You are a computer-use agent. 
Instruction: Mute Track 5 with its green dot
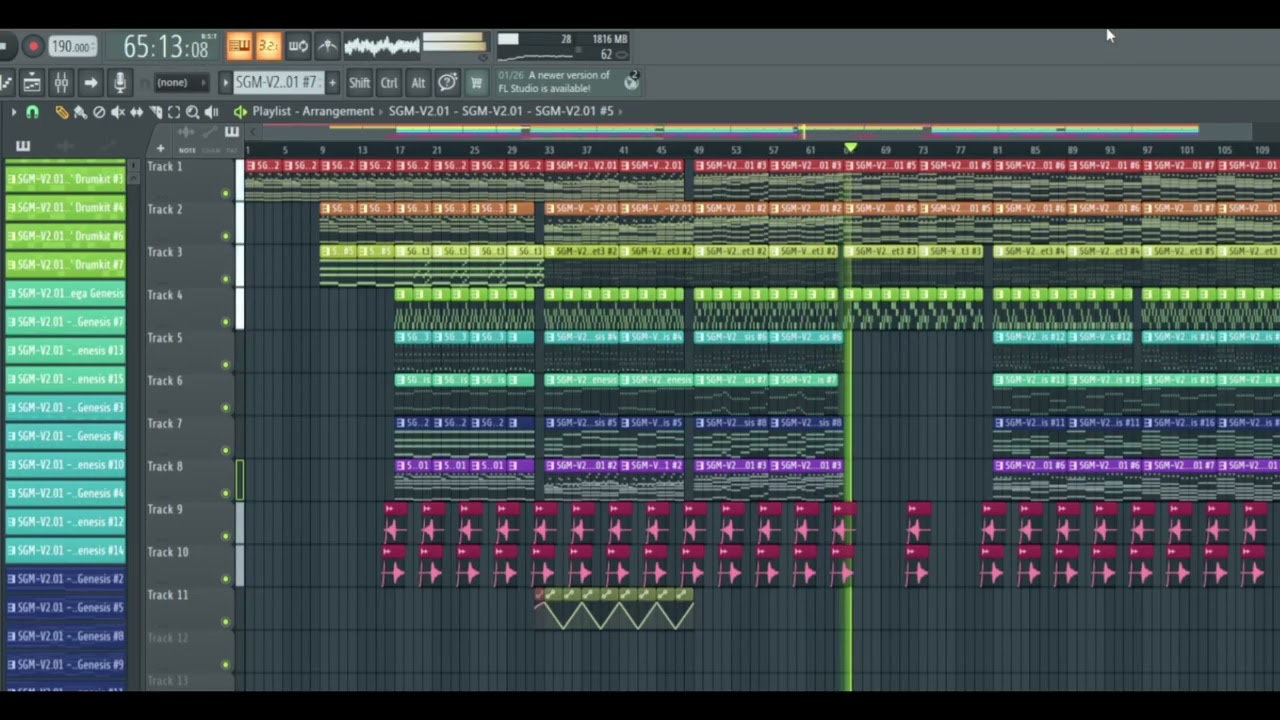[x=225, y=365]
